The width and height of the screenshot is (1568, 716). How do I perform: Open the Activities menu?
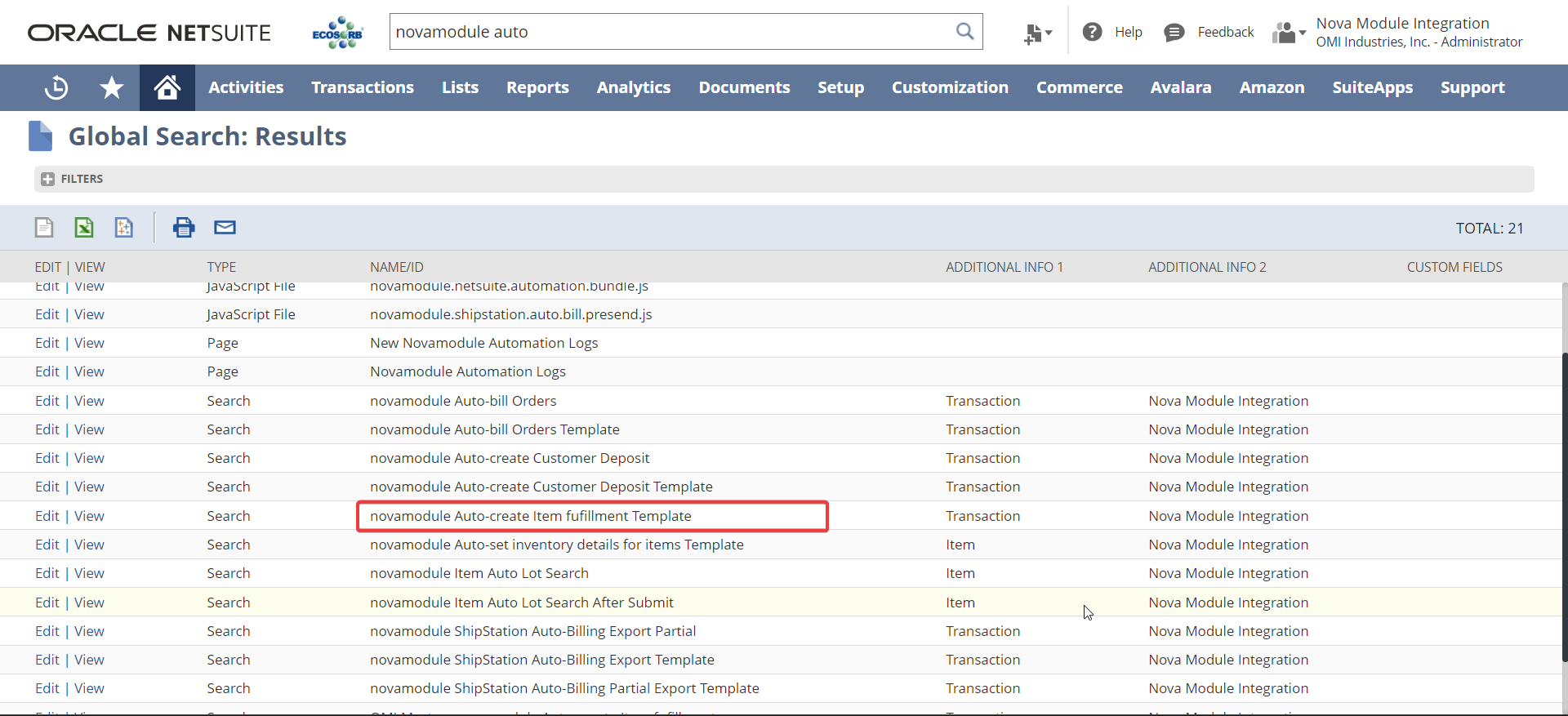(x=246, y=87)
